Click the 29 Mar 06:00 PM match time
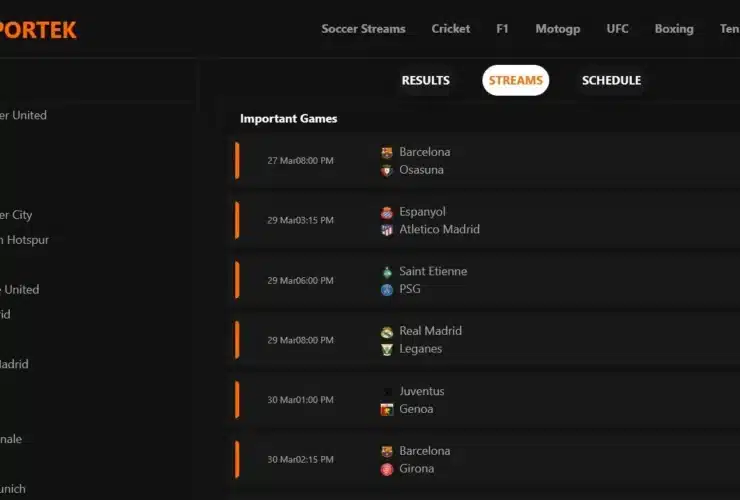This screenshot has width=740, height=500. click(x=300, y=280)
